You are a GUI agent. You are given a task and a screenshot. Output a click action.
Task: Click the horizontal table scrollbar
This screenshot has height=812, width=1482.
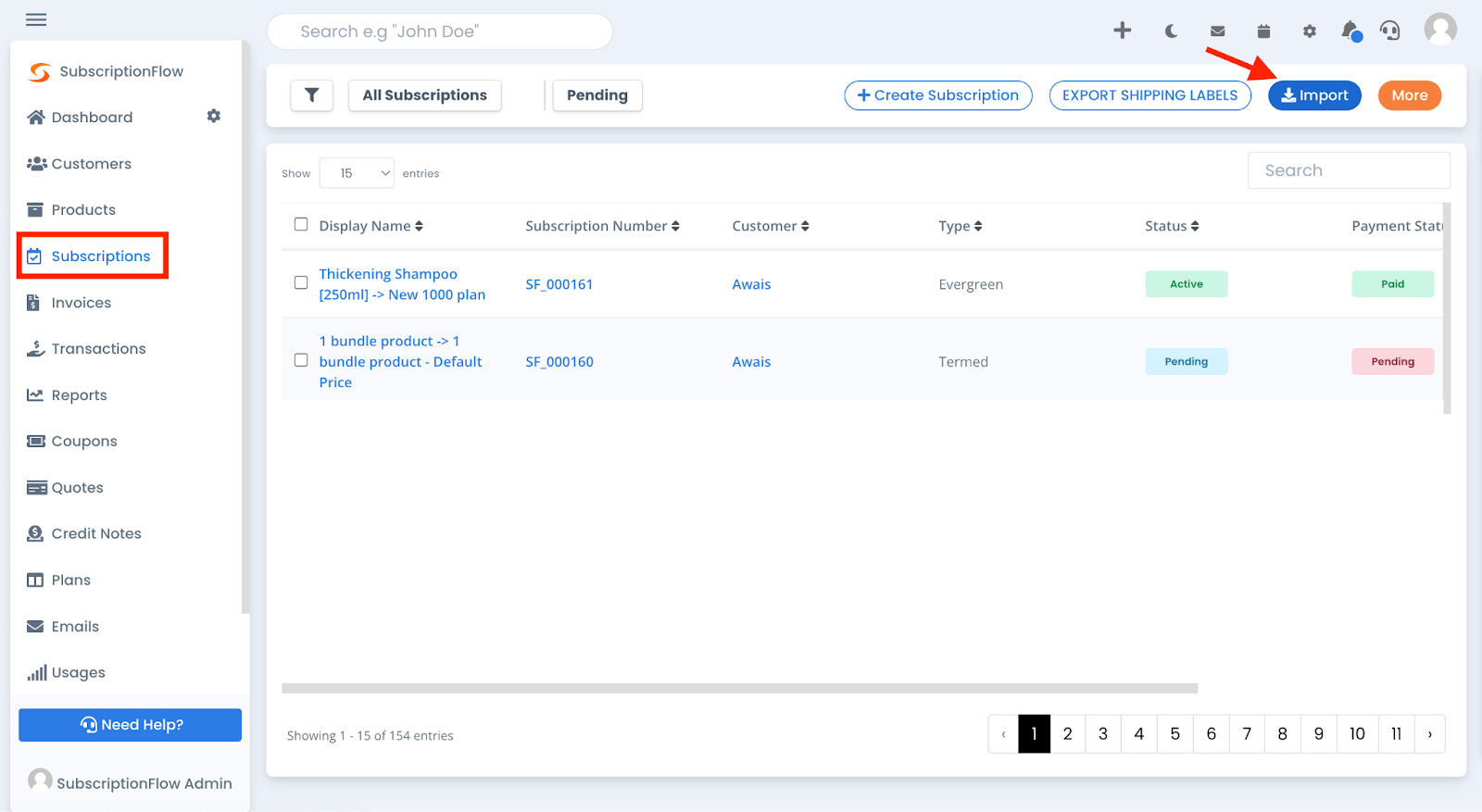739,689
